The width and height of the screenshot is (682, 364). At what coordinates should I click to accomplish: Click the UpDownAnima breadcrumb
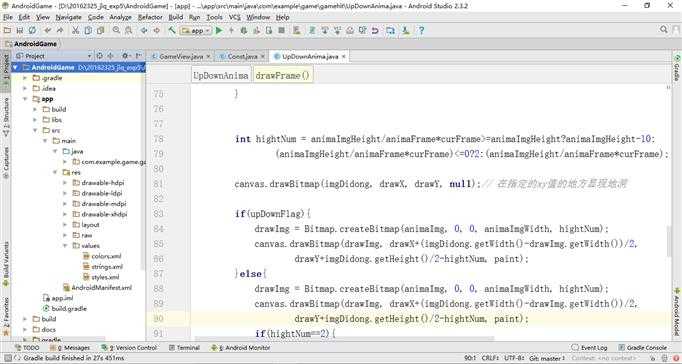(x=221, y=76)
